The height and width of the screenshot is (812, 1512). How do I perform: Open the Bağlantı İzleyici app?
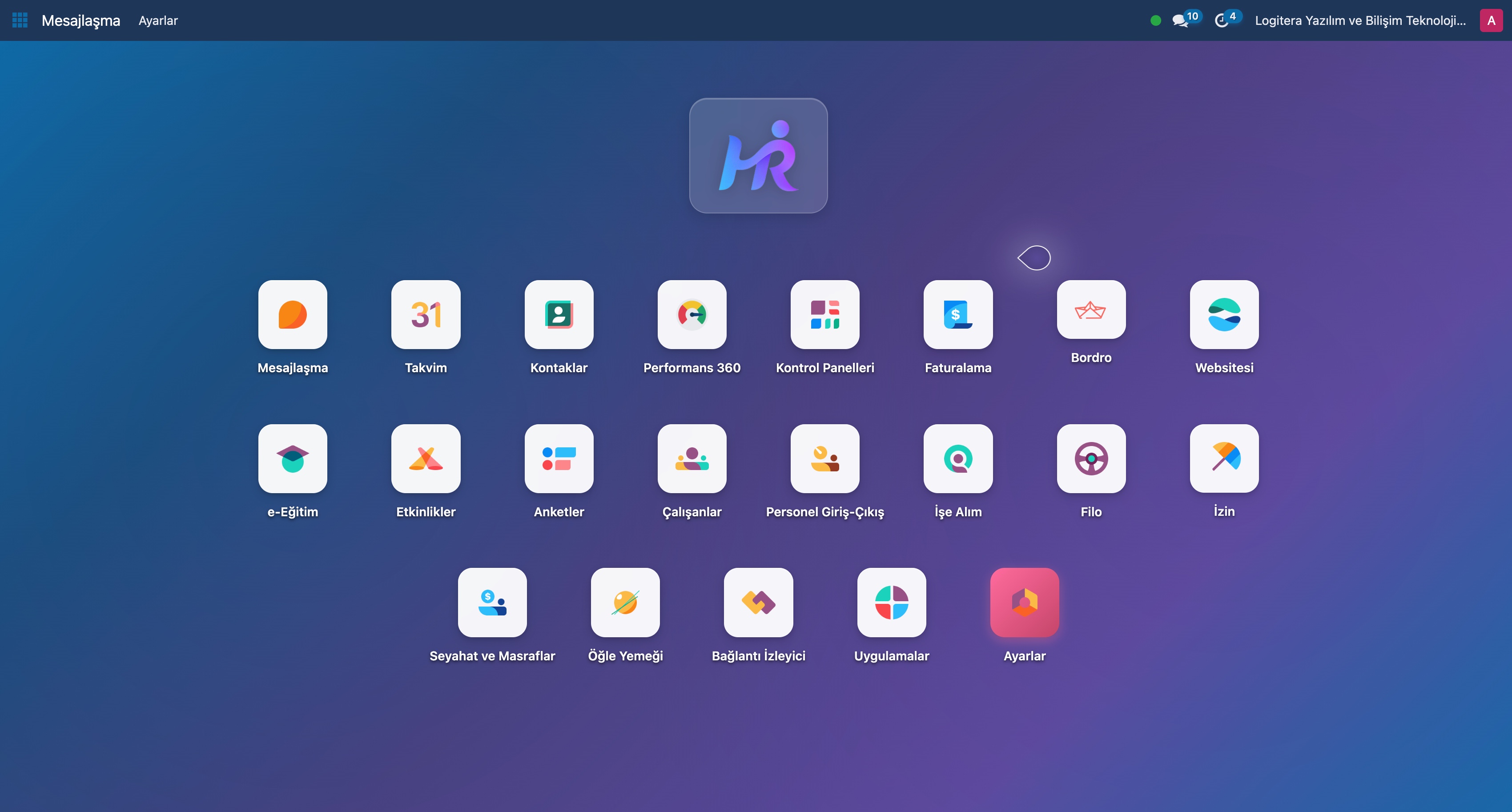[x=758, y=603]
